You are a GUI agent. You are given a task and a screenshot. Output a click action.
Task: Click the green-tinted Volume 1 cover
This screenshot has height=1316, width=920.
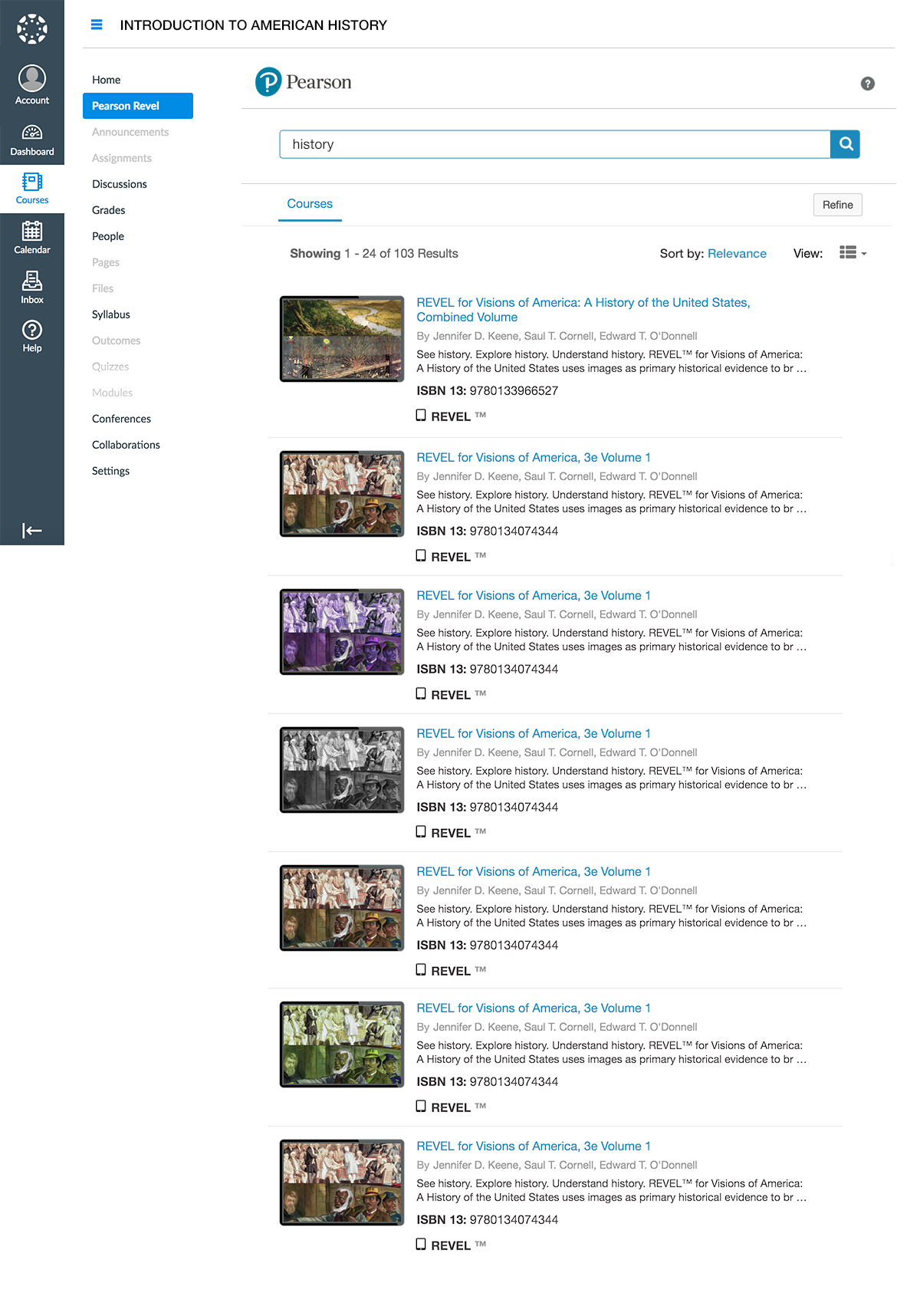[x=342, y=1045]
